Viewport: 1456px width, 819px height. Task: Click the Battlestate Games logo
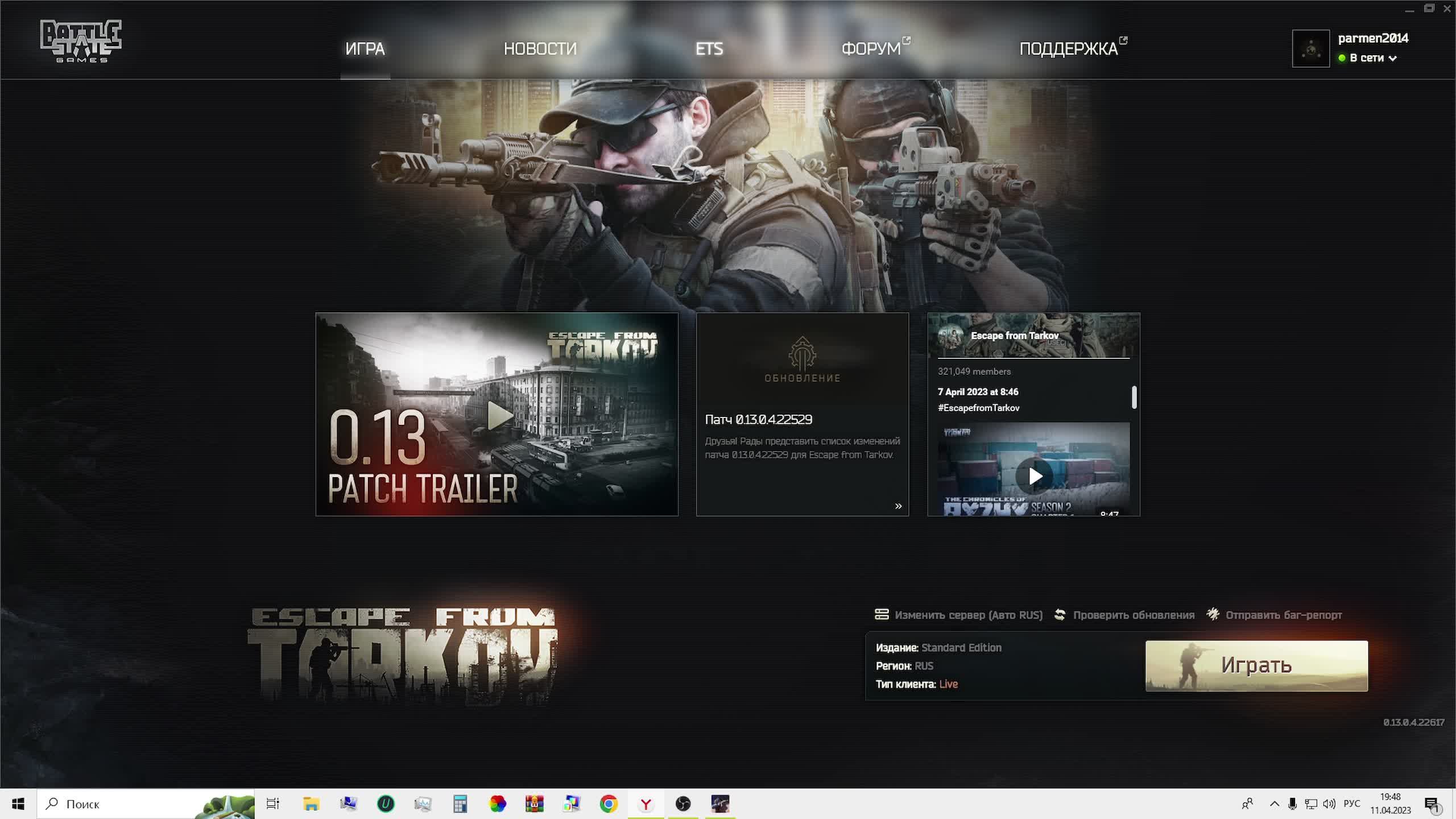(x=81, y=41)
